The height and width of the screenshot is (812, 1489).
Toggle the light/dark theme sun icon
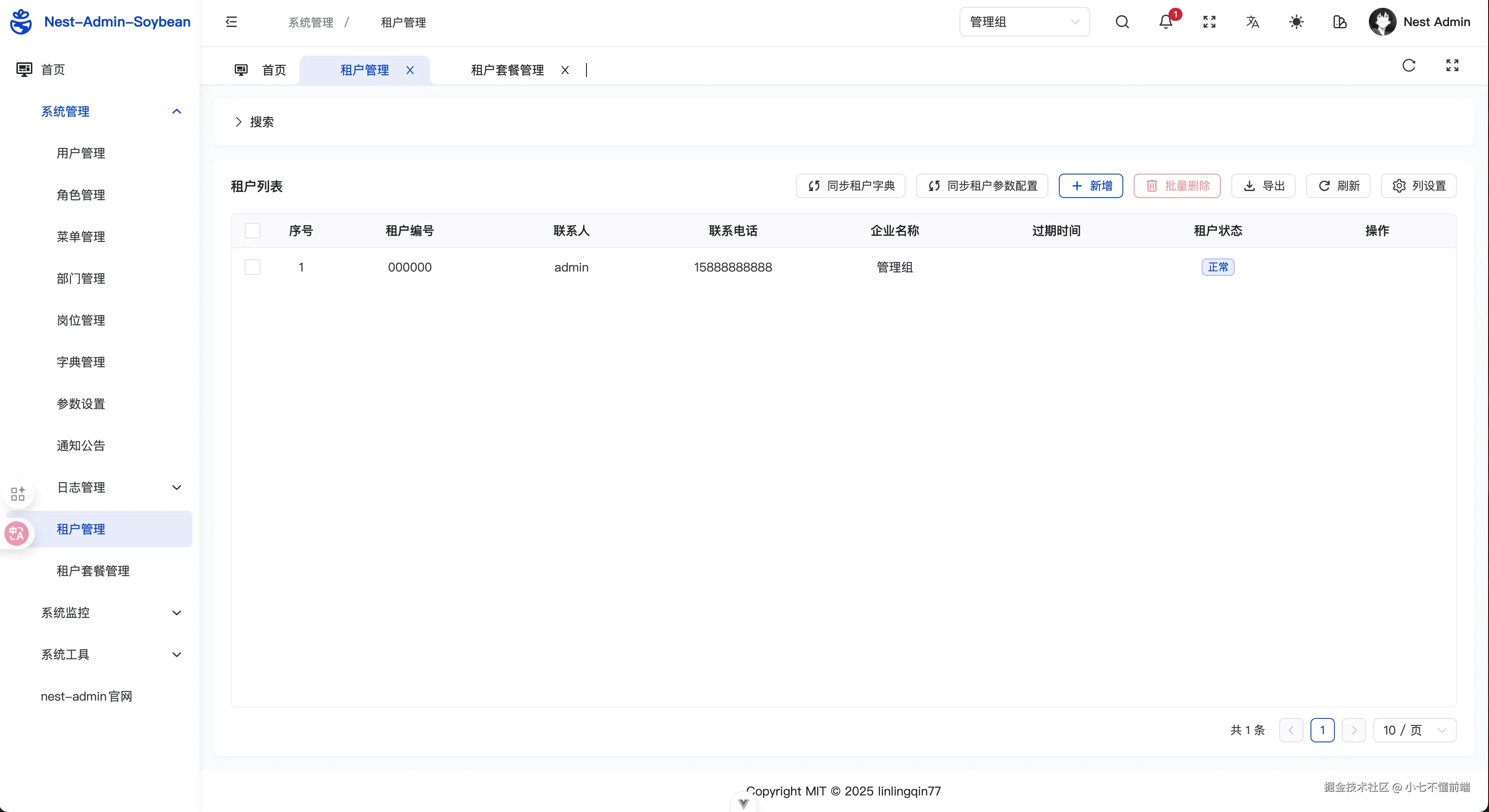(1296, 22)
